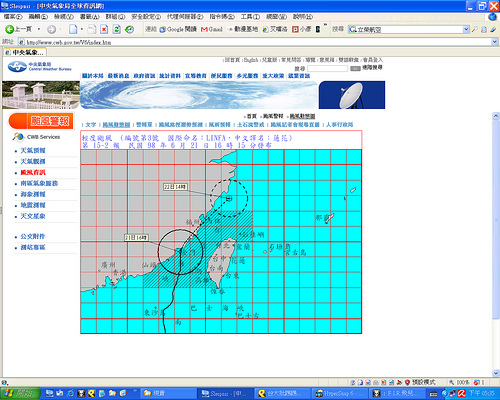Open the 檢視(V) menu
500x400 pixels.
[64, 17]
